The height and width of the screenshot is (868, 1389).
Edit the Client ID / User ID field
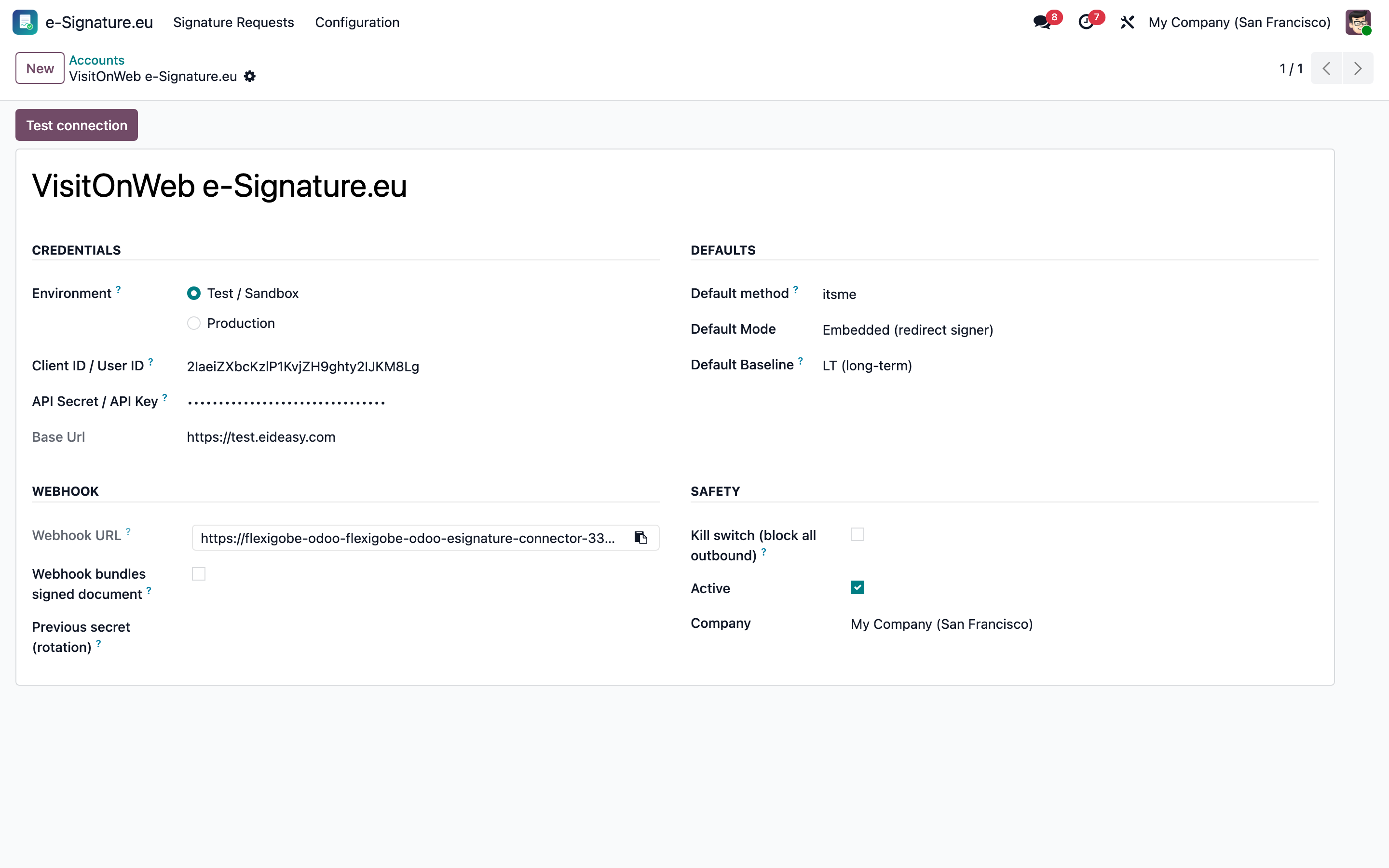pos(422,367)
